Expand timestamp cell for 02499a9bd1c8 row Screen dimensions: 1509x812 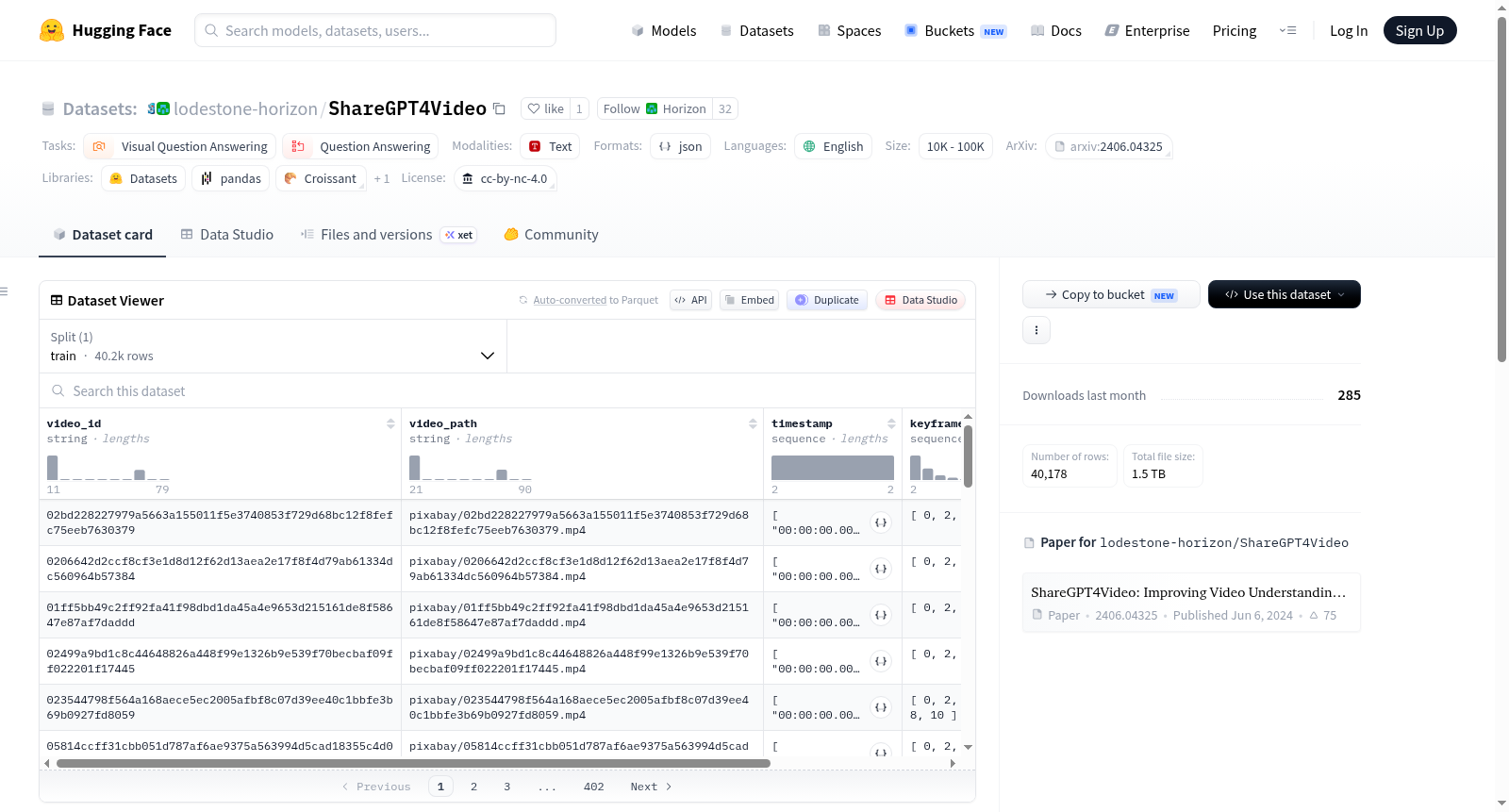[x=881, y=661]
